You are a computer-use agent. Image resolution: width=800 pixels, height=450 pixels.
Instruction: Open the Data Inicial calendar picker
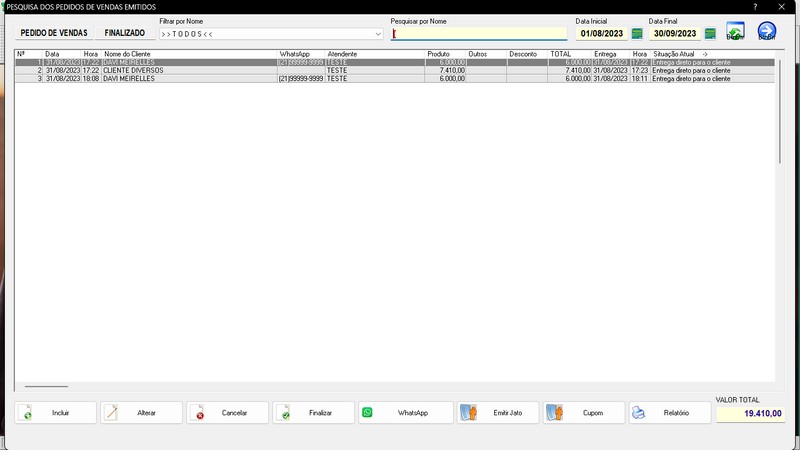pos(637,34)
